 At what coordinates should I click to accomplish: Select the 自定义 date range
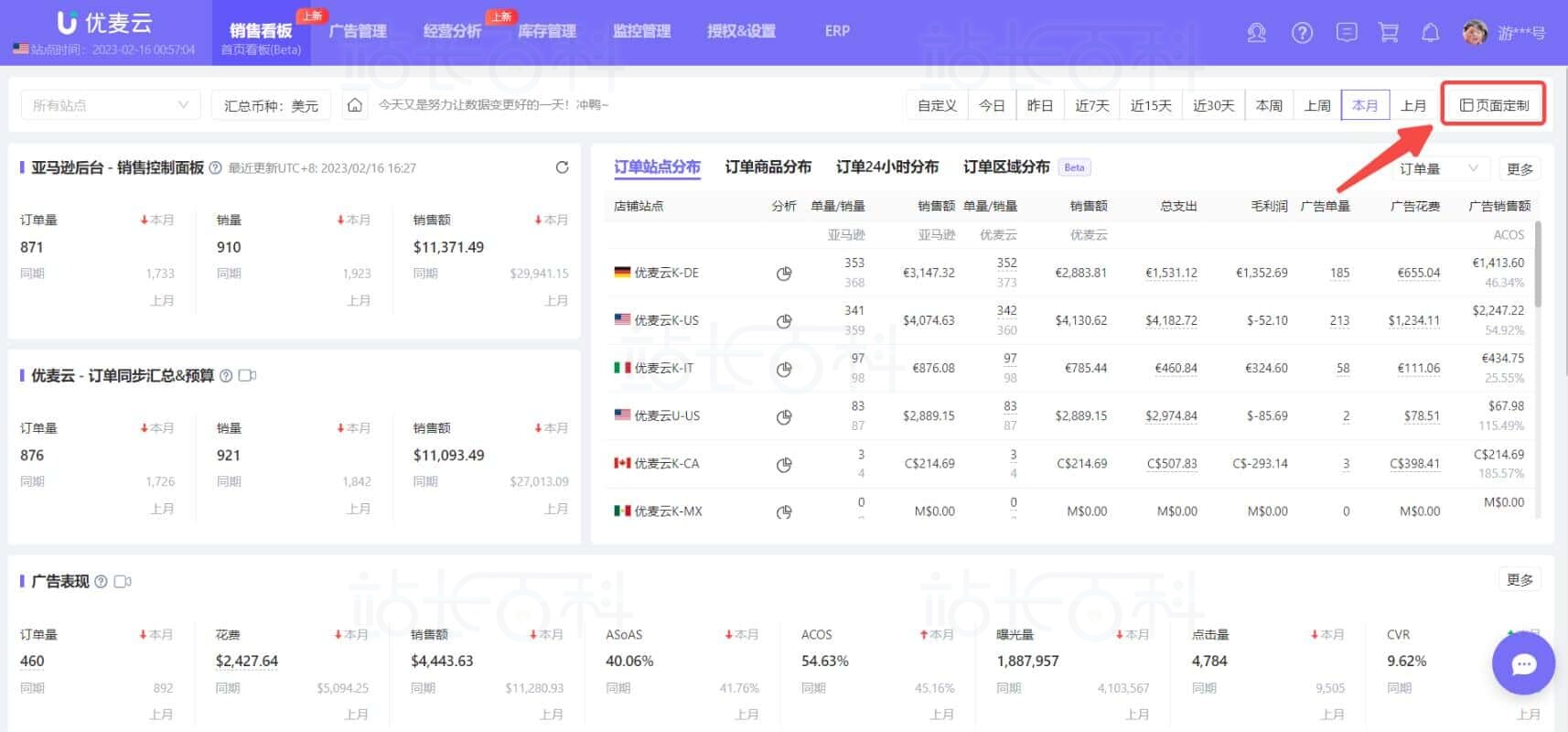pos(937,105)
